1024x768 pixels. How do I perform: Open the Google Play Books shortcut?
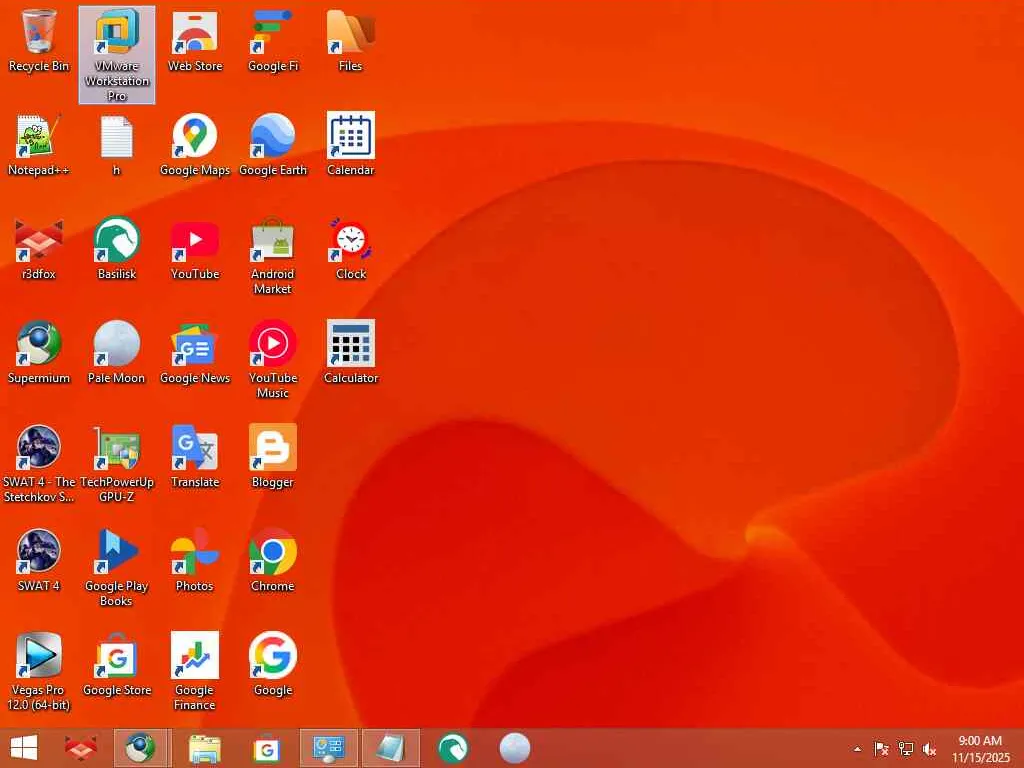[x=117, y=568]
